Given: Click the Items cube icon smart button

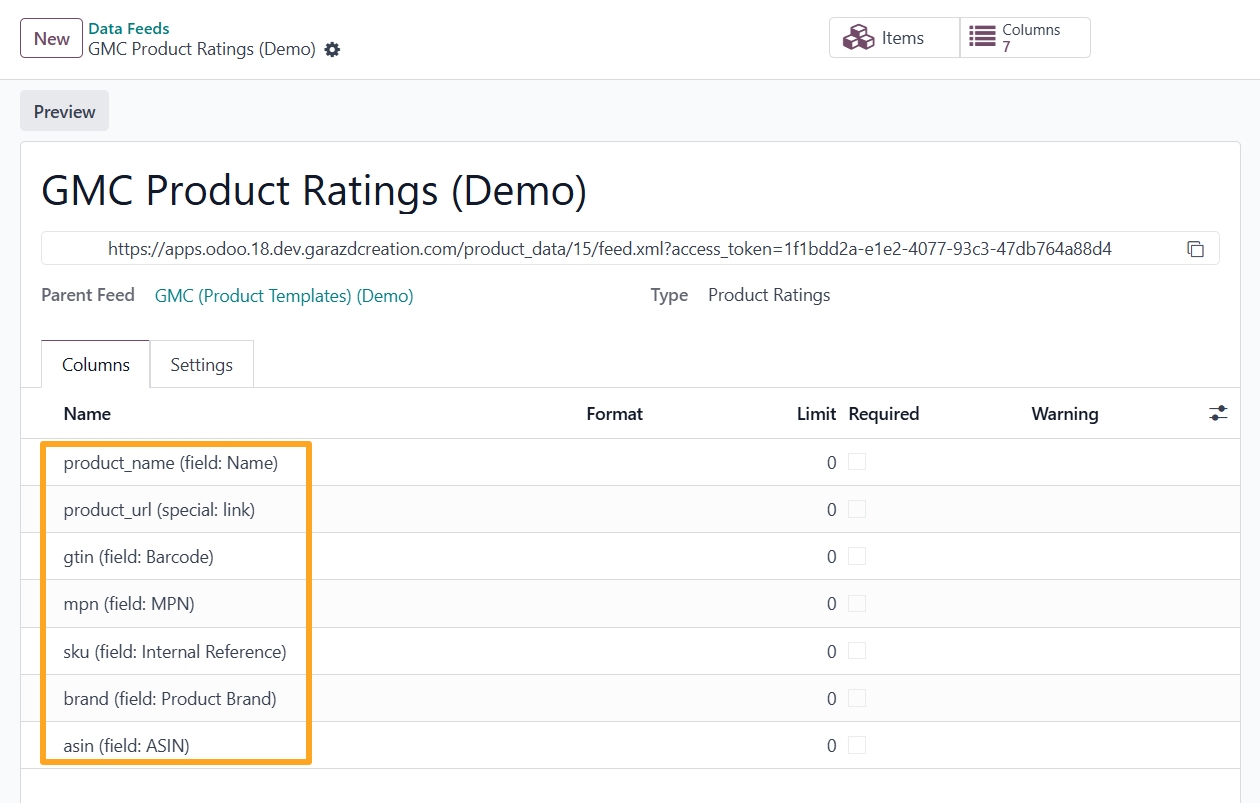Looking at the screenshot, I should tap(859, 36).
